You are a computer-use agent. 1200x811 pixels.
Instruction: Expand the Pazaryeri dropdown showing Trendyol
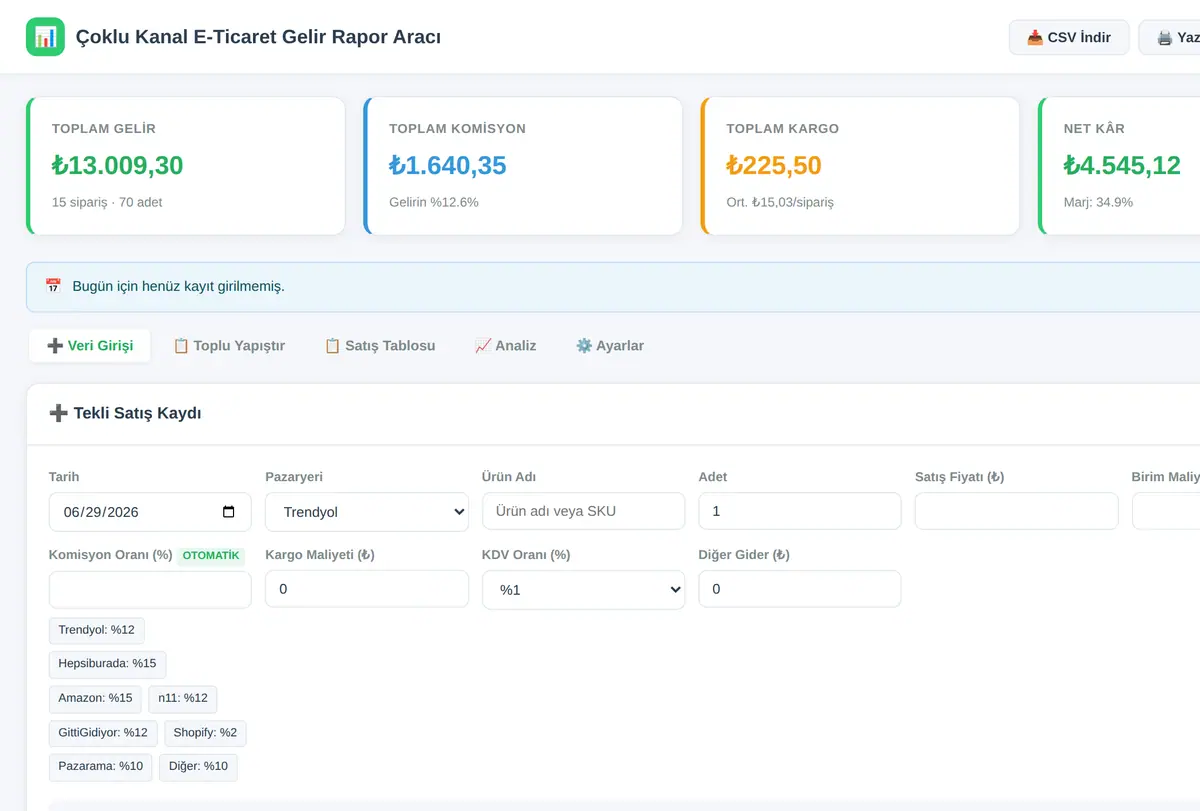pos(367,512)
